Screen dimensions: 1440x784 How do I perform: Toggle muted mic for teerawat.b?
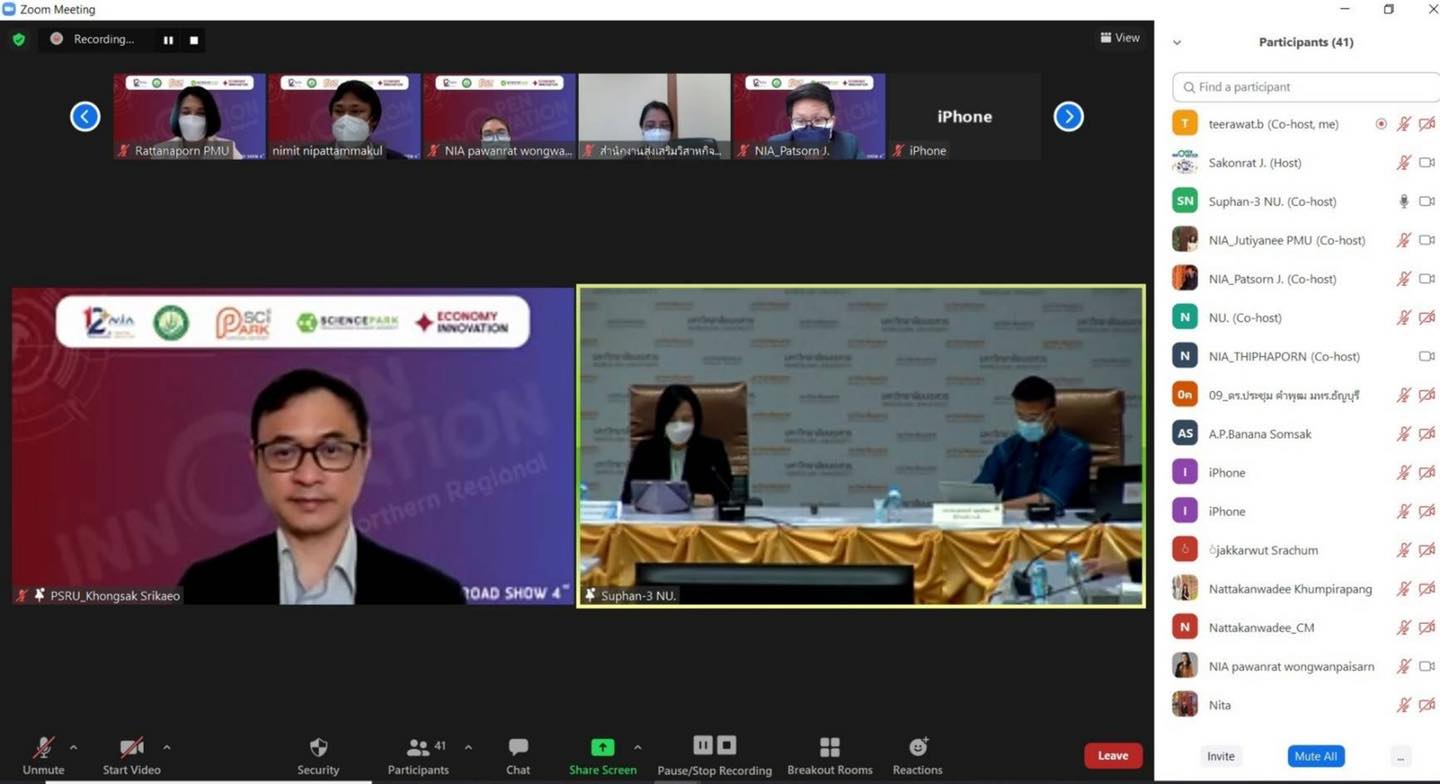pyautogui.click(x=1404, y=124)
